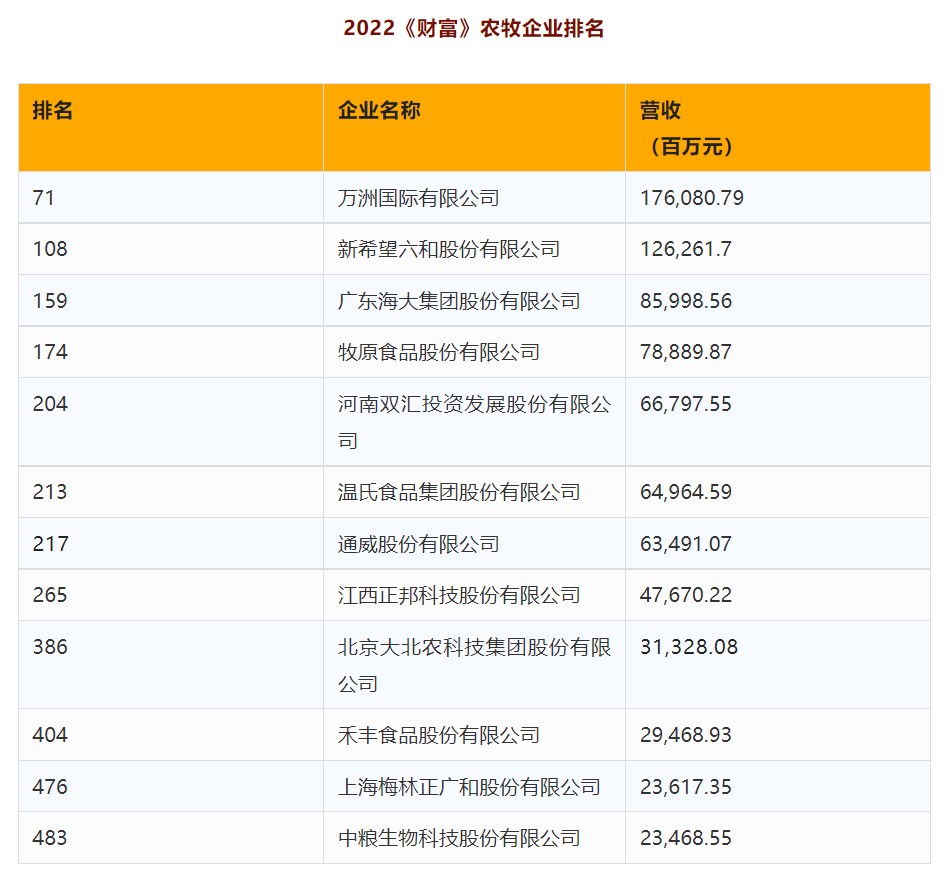
Task: Select the rank 174 cell
Action: [x=50, y=352]
